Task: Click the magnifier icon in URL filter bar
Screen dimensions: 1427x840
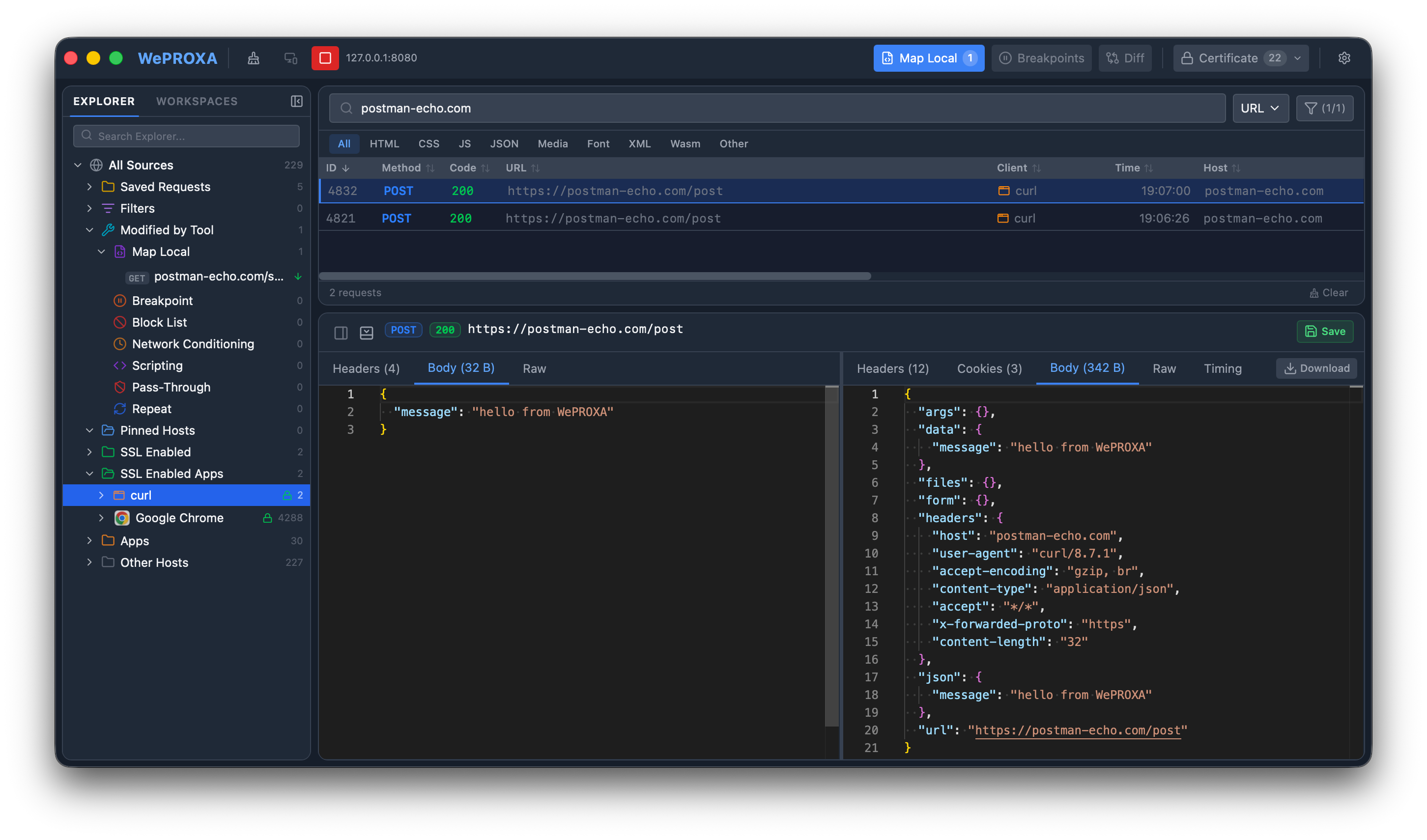Action: [x=346, y=108]
